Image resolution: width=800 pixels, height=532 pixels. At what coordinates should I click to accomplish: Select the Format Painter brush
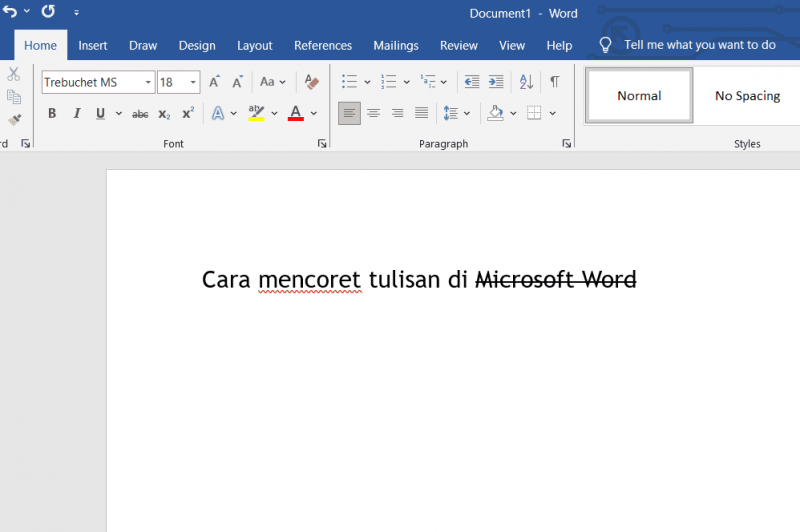[x=14, y=120]
